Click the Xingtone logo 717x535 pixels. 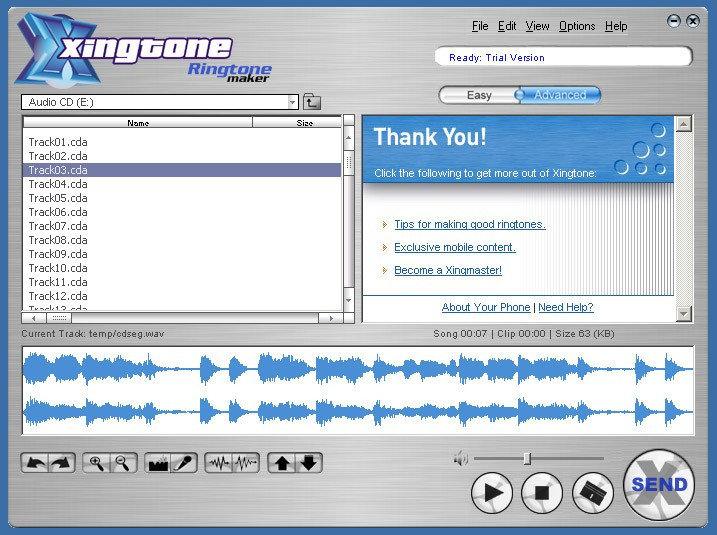pyautogui.click(x=142, y=51)
